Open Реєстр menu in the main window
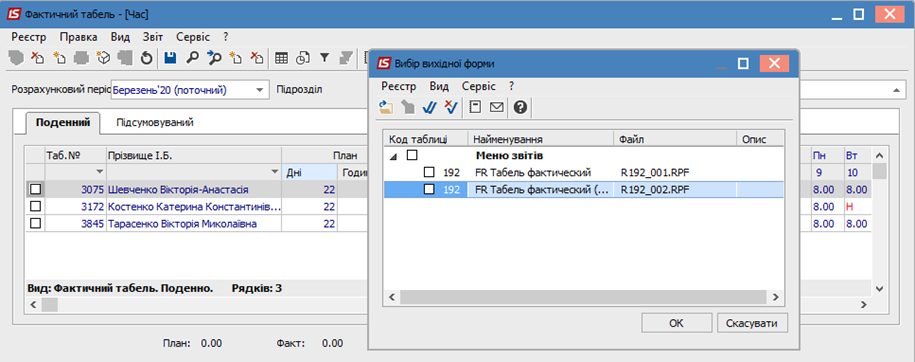 pos(29,36)
